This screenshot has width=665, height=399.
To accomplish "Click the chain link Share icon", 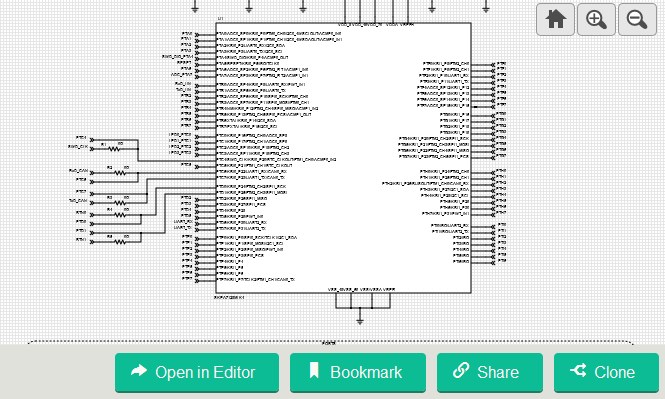I will pos(461,370).
